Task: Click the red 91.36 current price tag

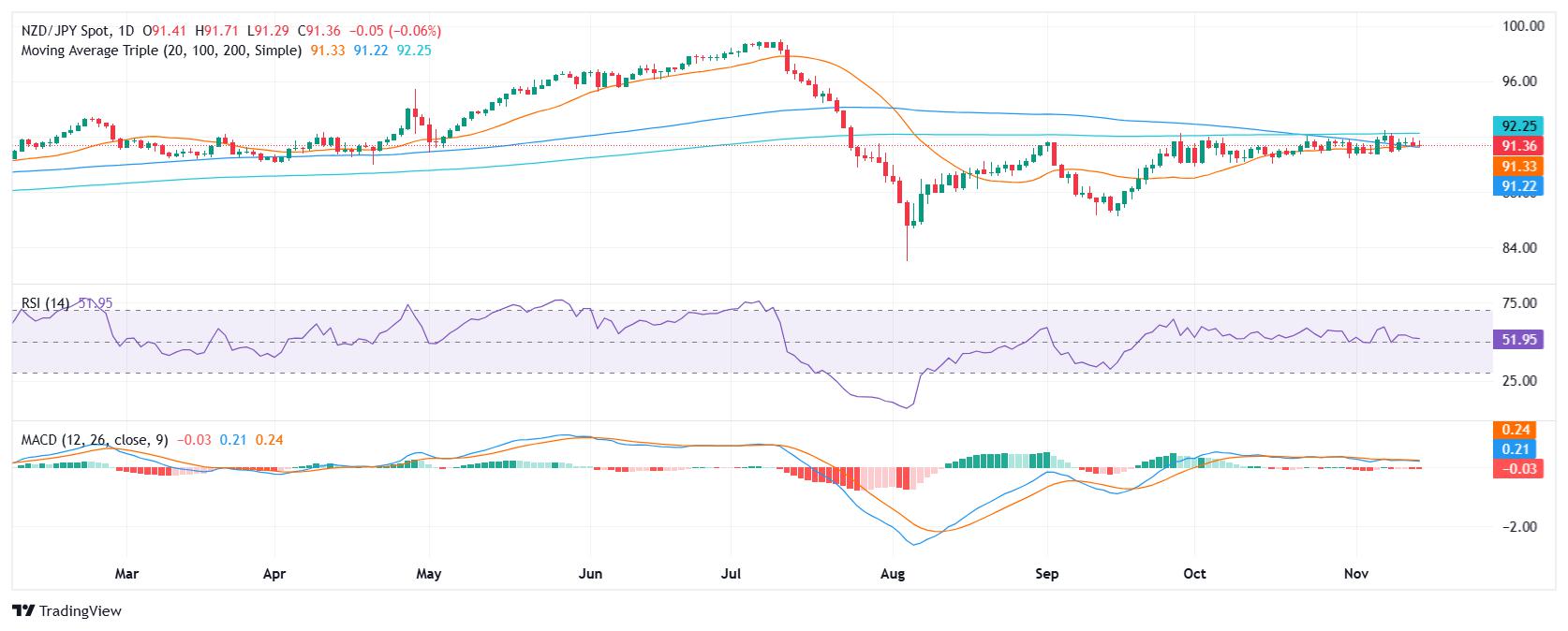Action: (x=1516, y=146)
